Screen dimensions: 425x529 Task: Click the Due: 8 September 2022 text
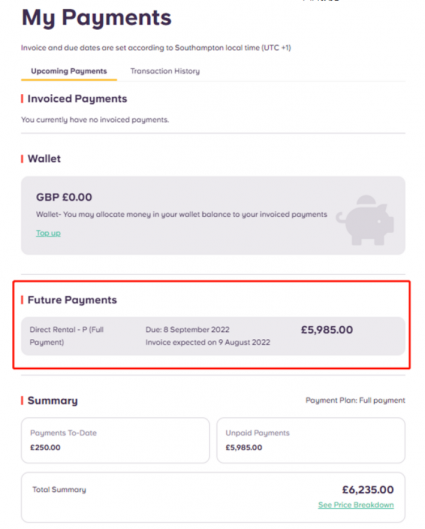187,329
